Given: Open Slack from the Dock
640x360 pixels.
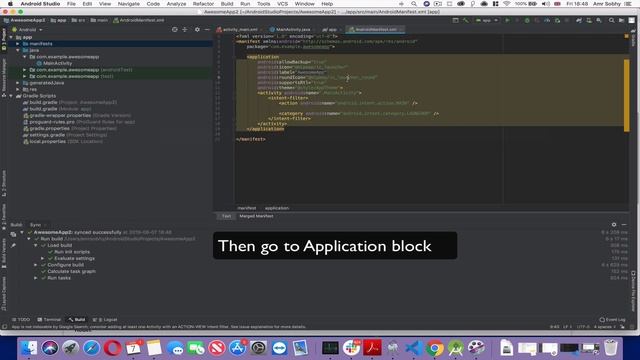Looking at the screenshot, I should tap(351, 348).
